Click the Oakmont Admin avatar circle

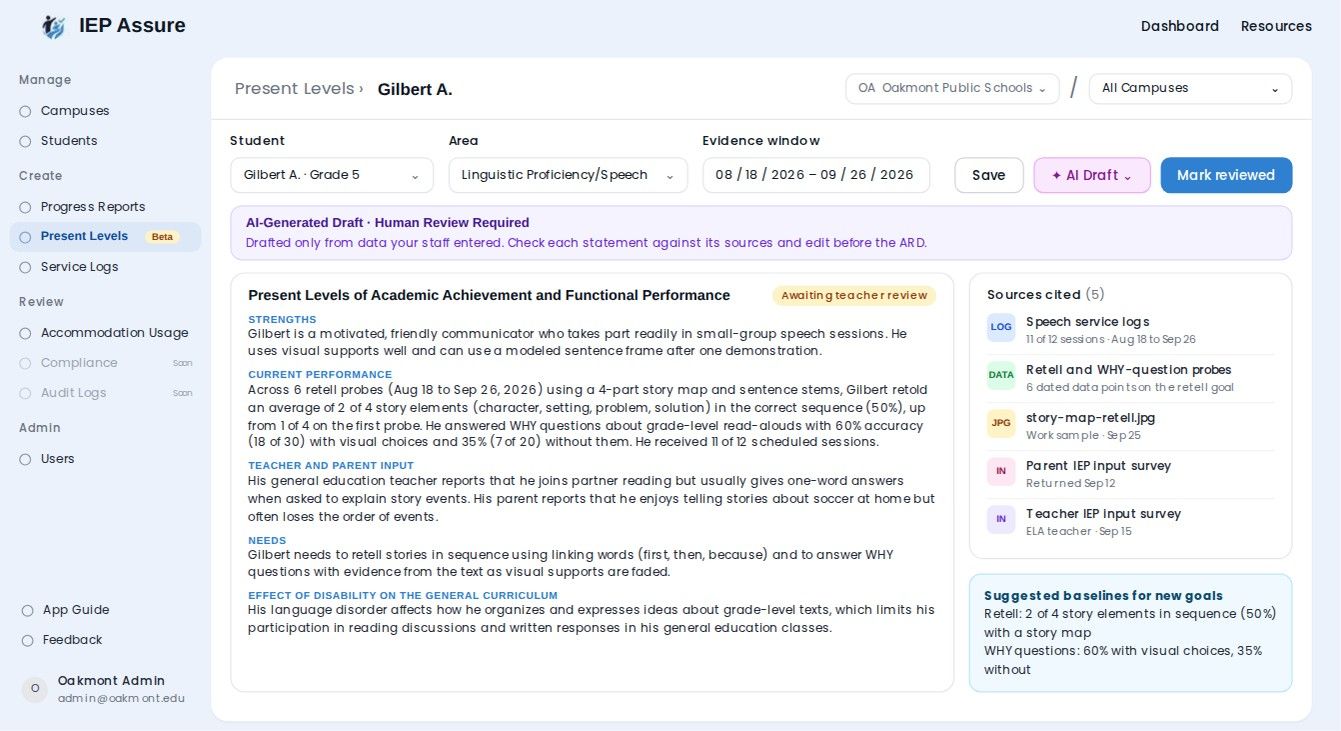point(35,689)
